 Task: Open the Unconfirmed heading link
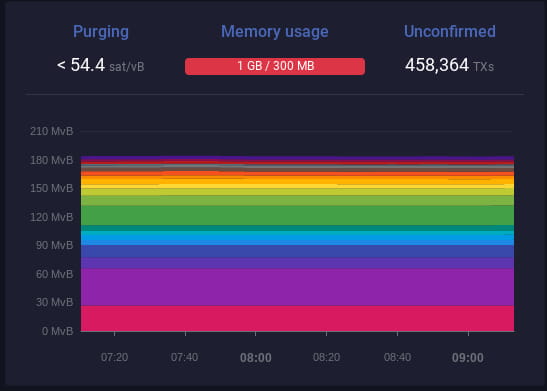pos(450,32)
